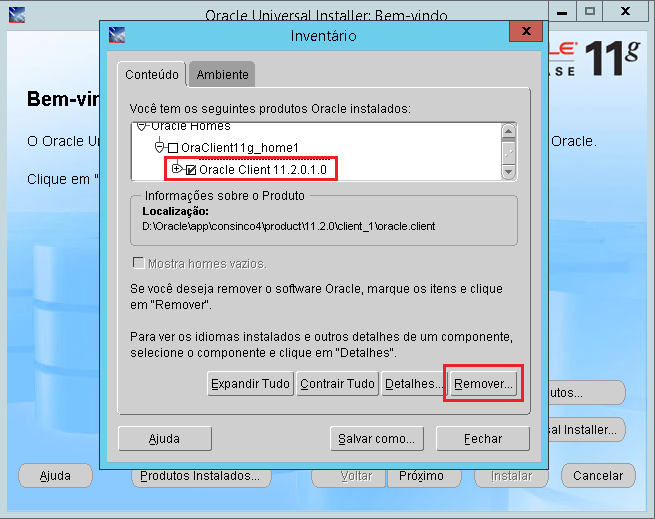Screen dimensions: 655x519
Task: Collapse the OraClient11g_home1 node expander
Action: coord(159,148)
